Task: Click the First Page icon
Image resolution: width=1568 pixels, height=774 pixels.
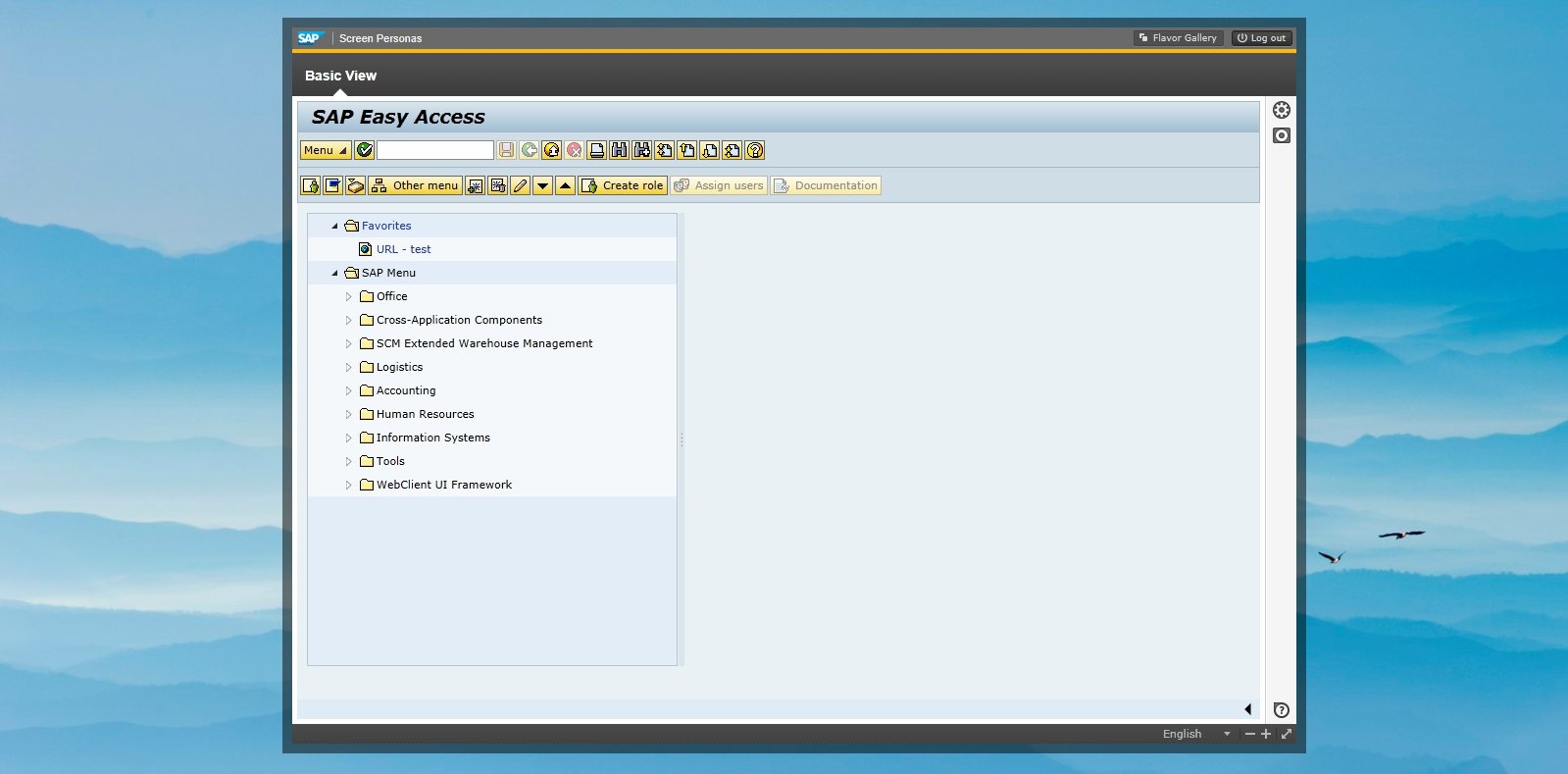Action: [x=665, y=150]
